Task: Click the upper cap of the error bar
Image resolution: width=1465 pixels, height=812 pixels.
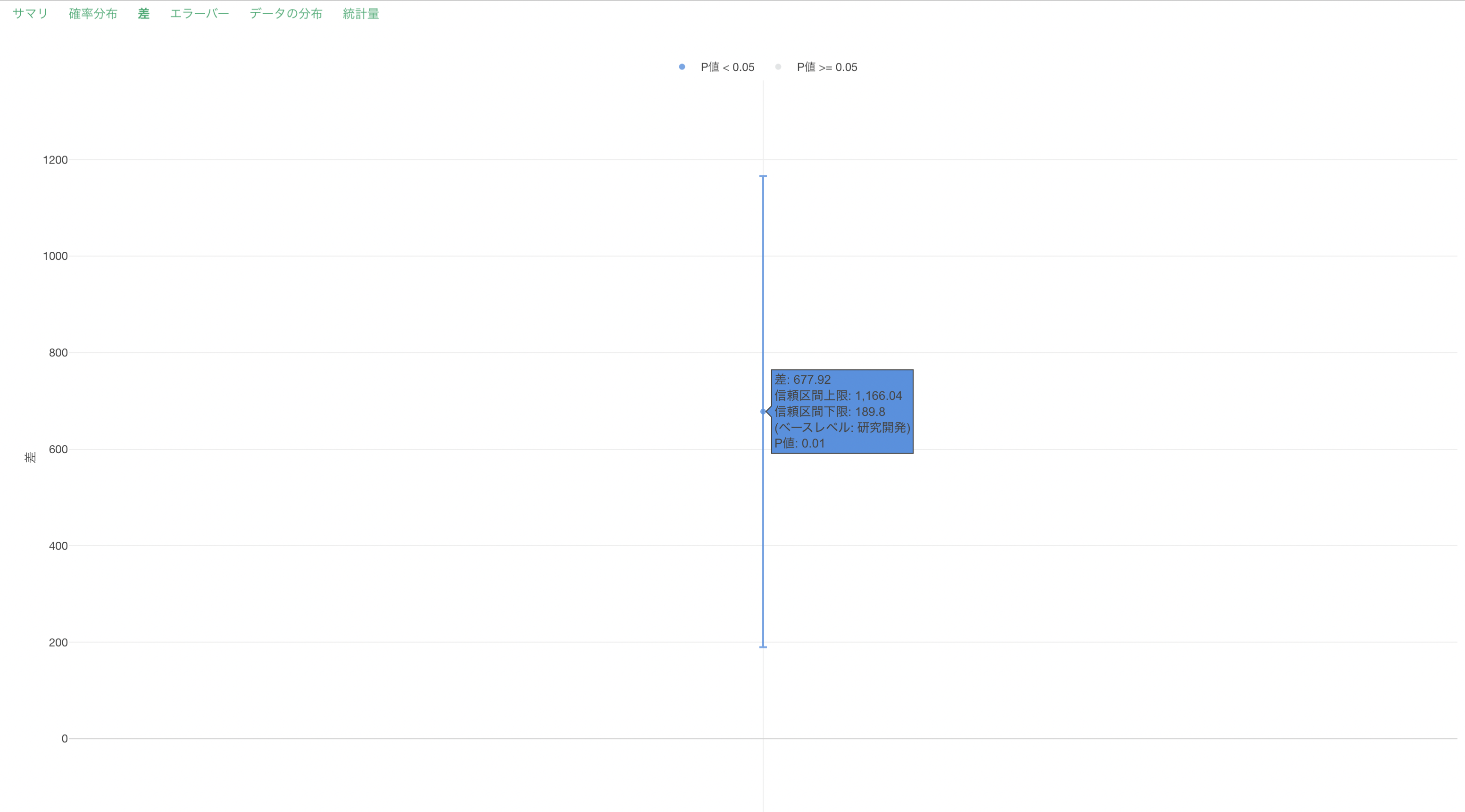Action: coord(763,176)
